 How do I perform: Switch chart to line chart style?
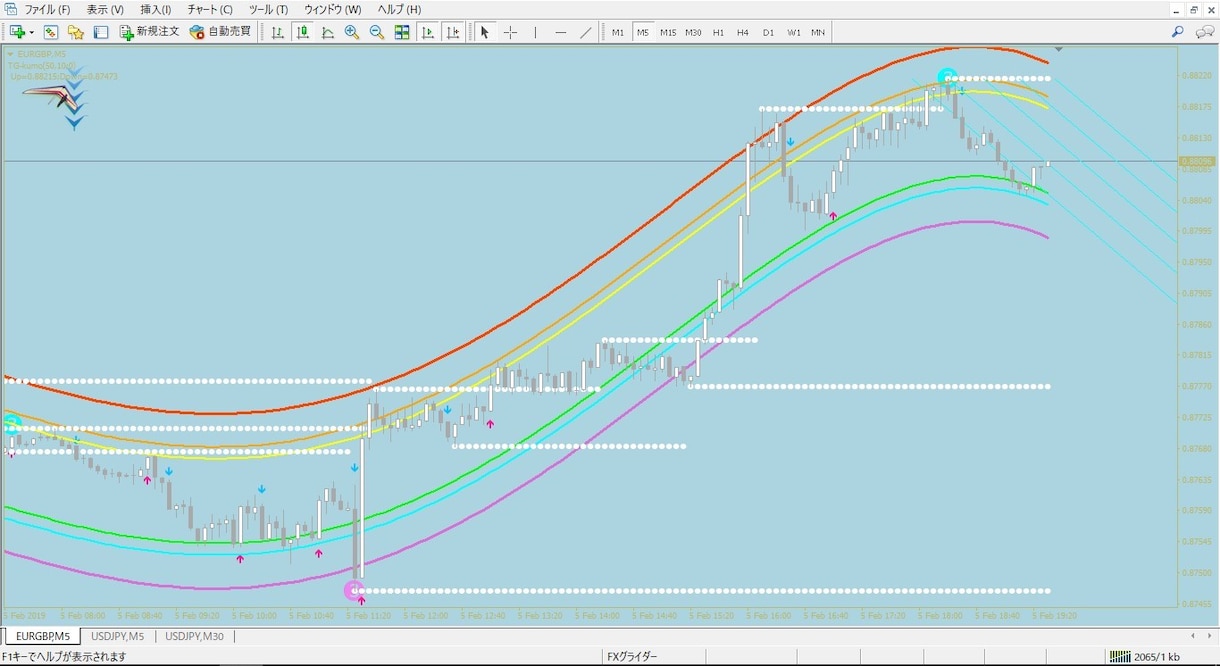point(328,32)
